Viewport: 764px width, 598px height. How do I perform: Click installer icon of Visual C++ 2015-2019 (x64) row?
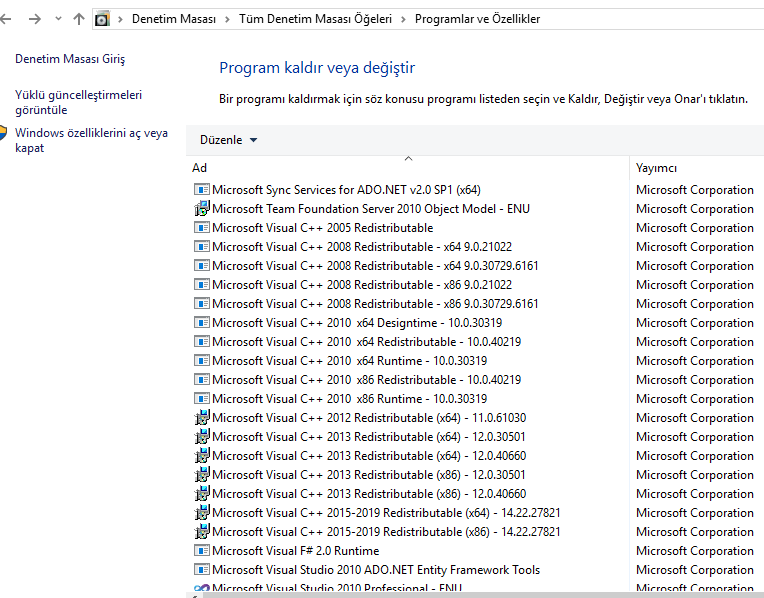coord(202,513)
